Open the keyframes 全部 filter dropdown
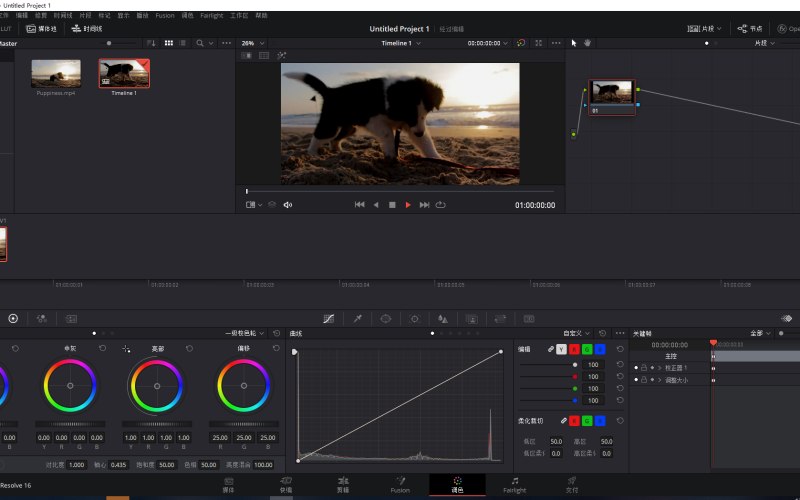 click(x=760, y=333)
